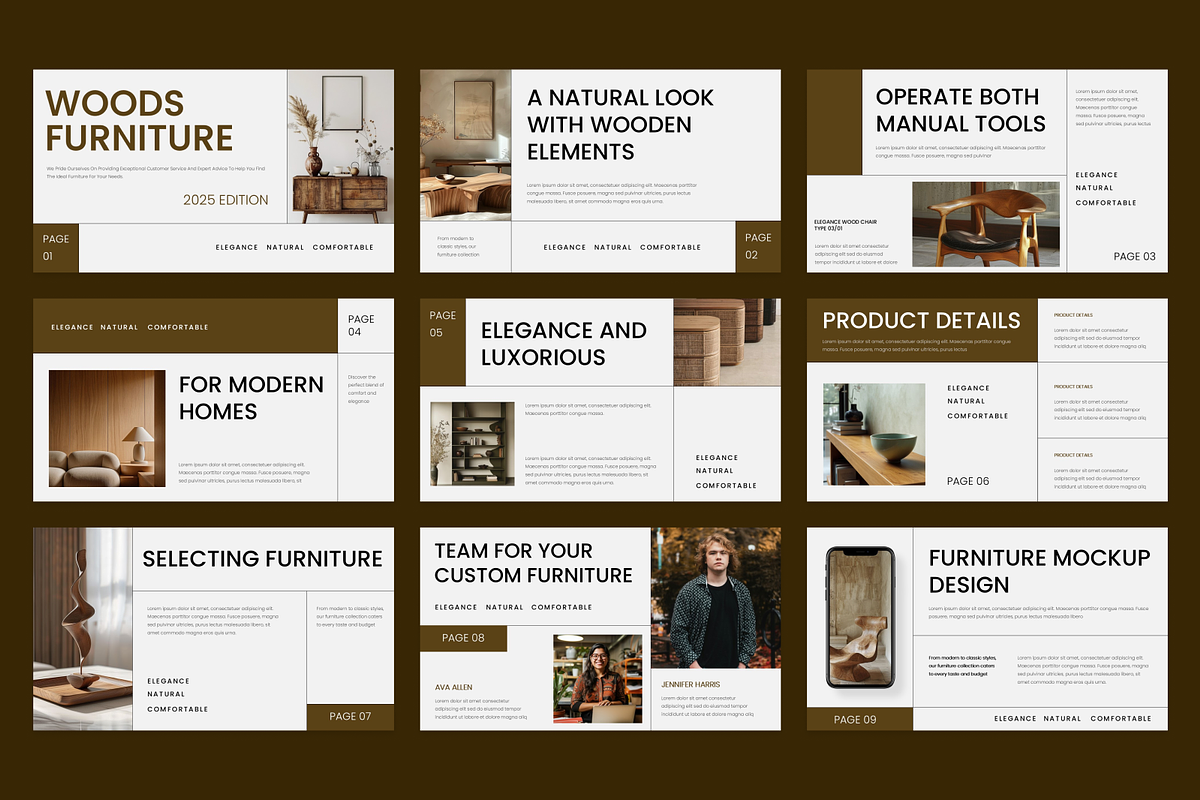Click the "JENNIFER HARRIS" name
Viewport: 1200px width, 800px height.
point(691,685)
